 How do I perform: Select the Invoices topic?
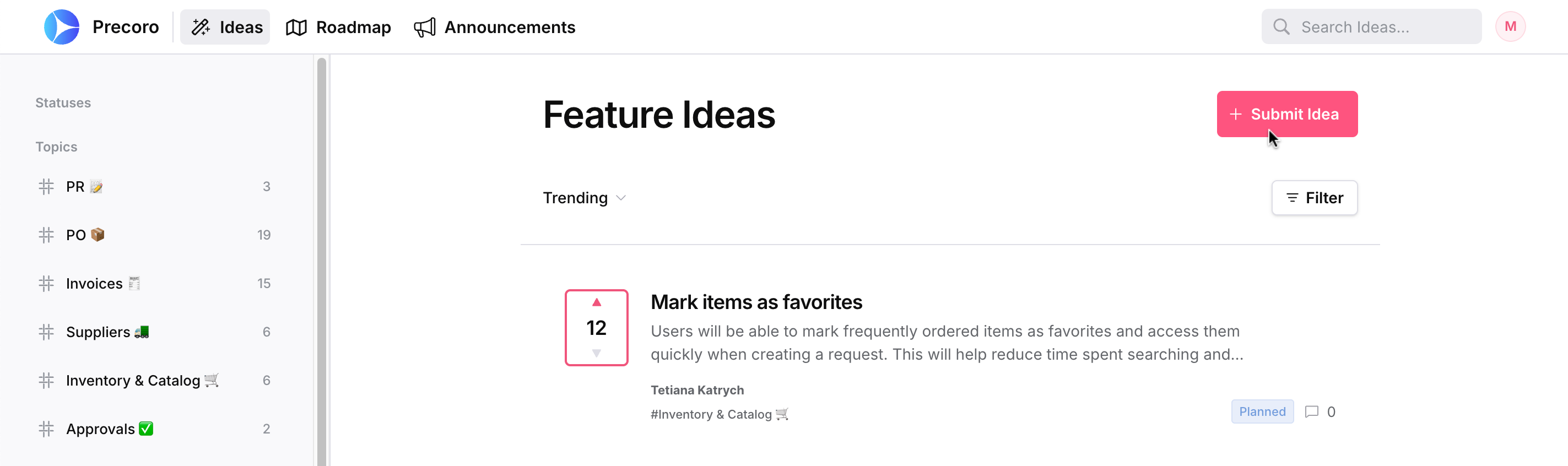coord(94,284)
